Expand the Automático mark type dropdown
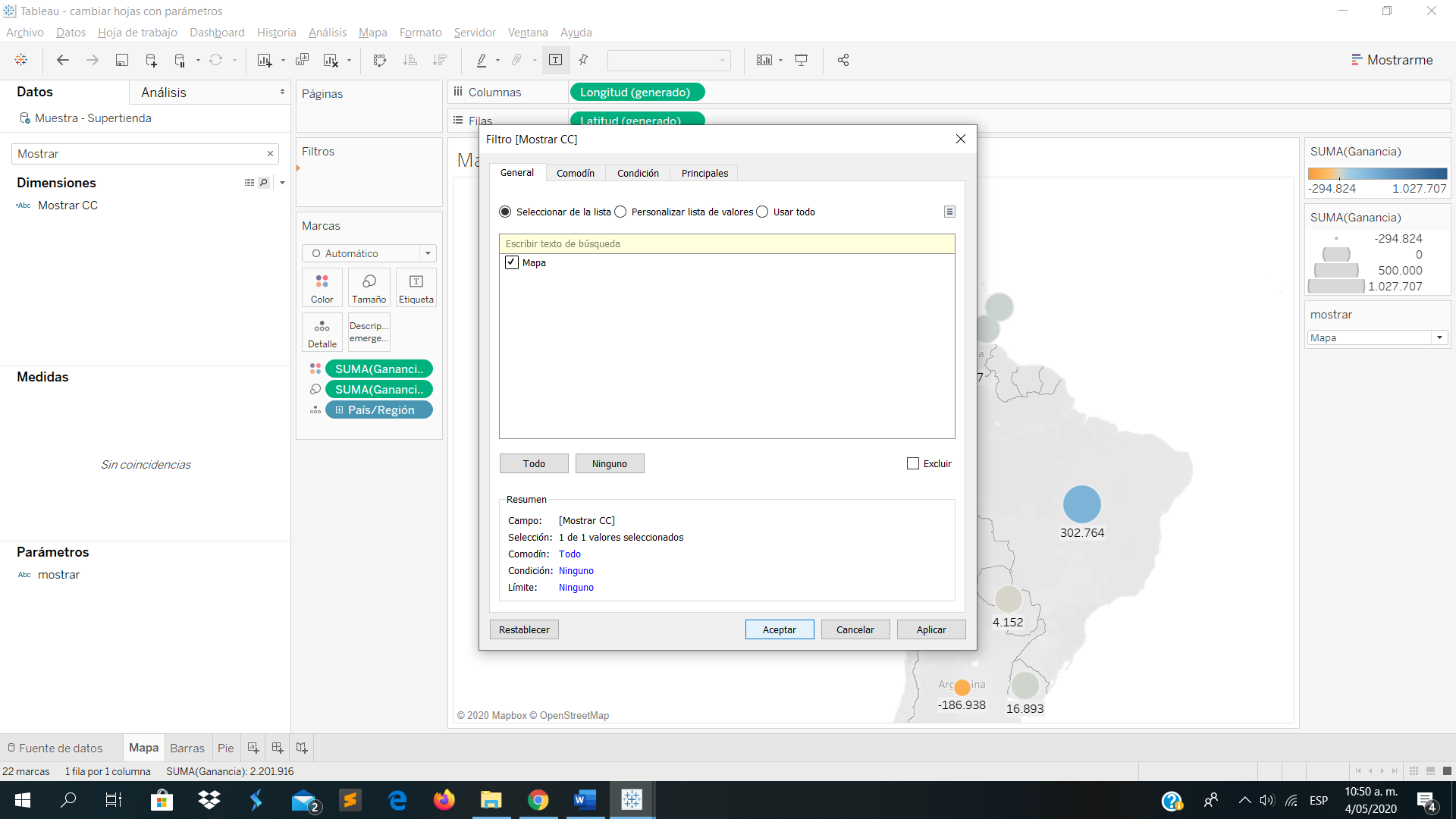Screen dimensions: 1456x819 [x=428, y=253]
